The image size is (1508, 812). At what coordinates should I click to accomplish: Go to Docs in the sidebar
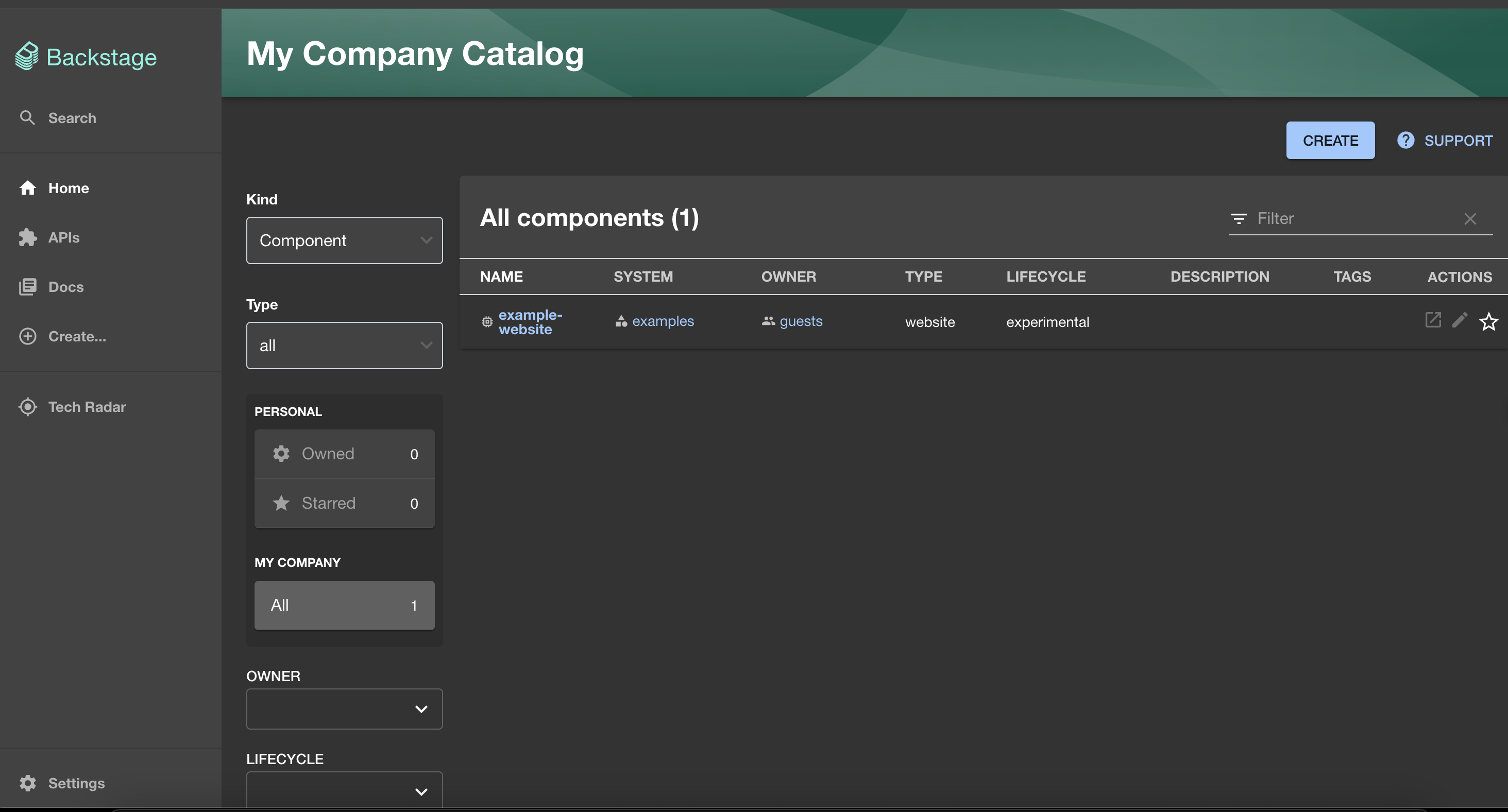pos(65,287)
